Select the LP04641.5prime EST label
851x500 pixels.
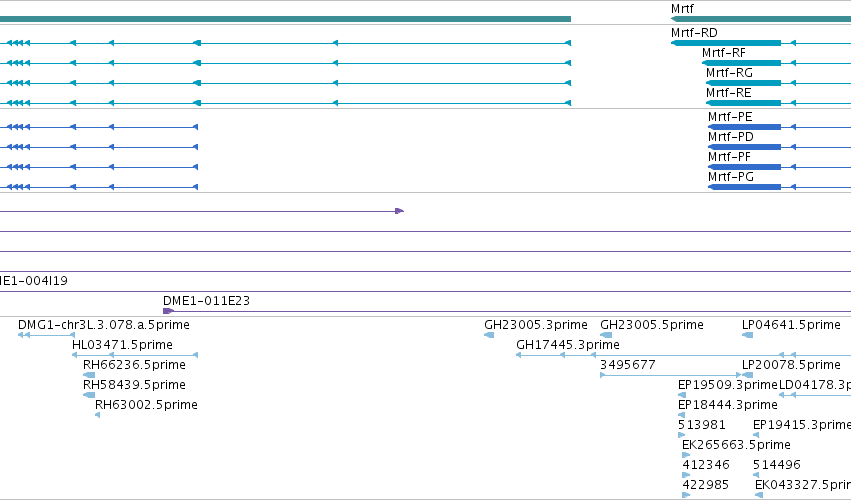point(791,325)
